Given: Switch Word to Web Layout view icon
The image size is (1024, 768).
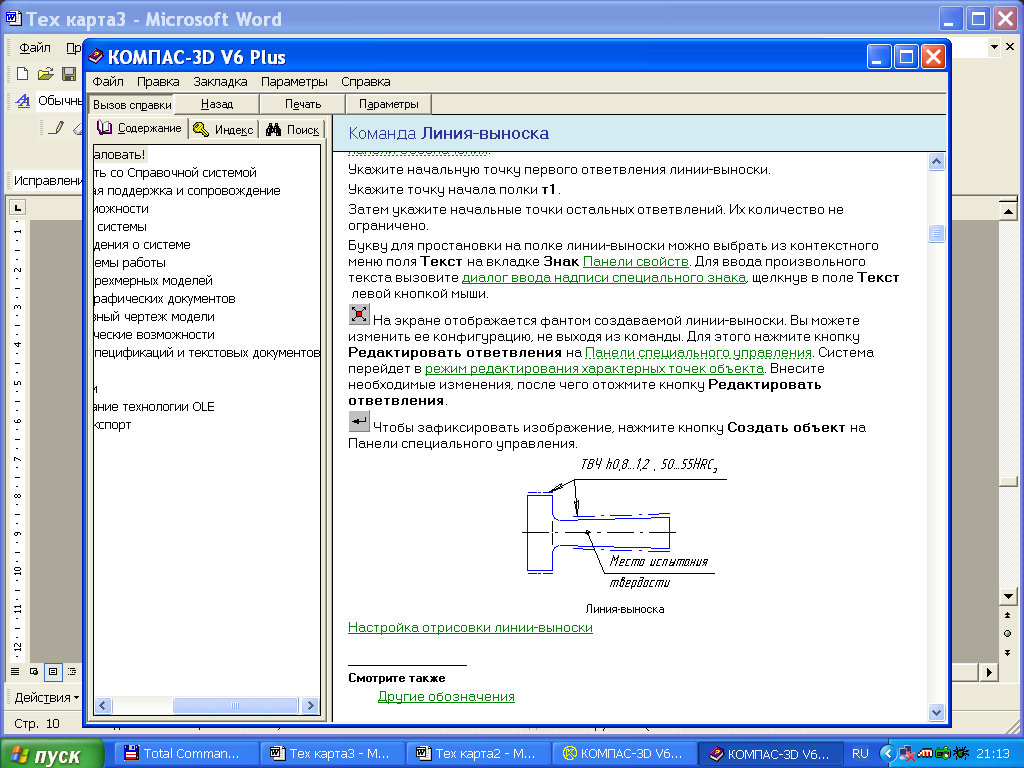Looking at the screenshot, I should point(34,671).
